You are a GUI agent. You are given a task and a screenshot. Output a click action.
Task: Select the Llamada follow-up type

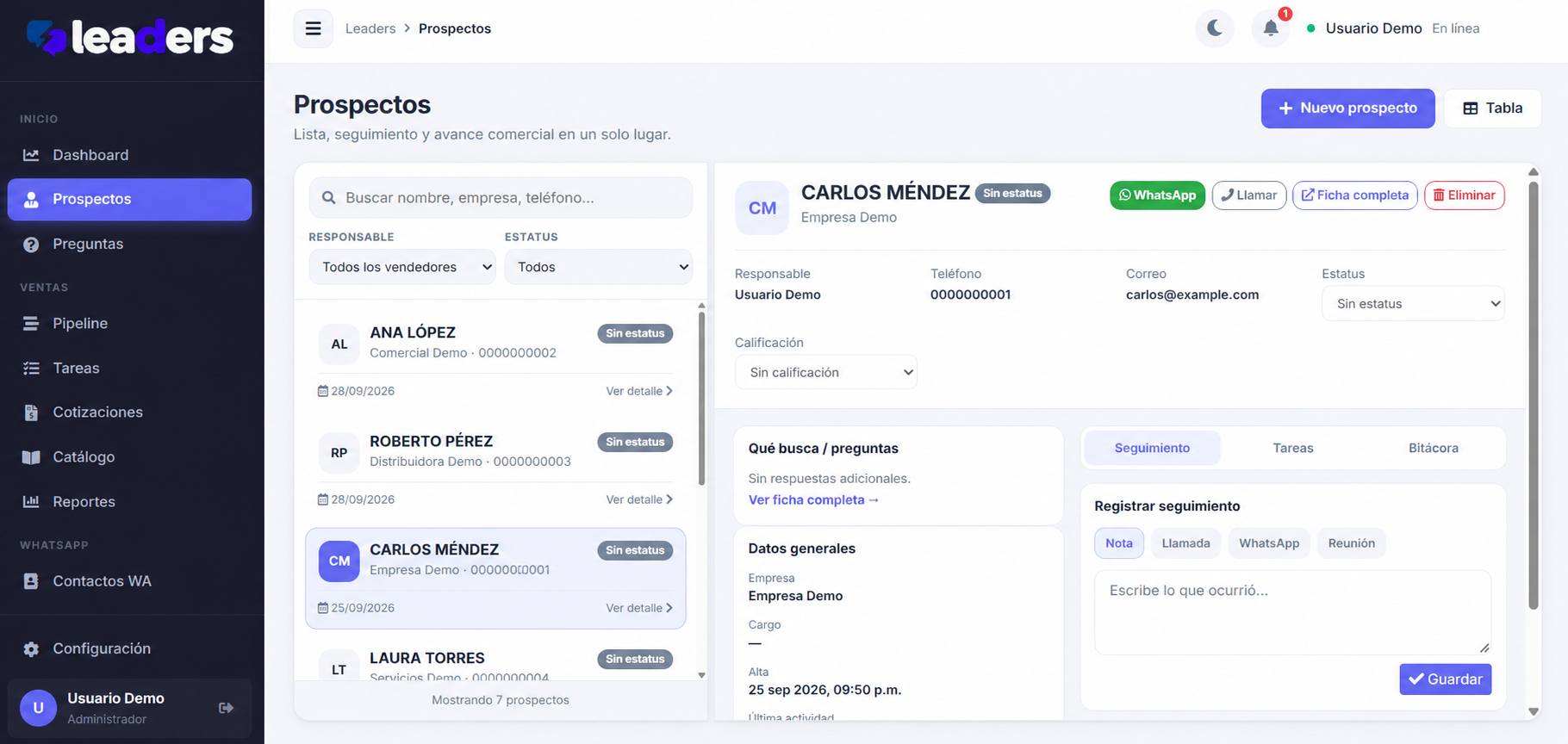pyautogui.click(x=1185, y=543)
